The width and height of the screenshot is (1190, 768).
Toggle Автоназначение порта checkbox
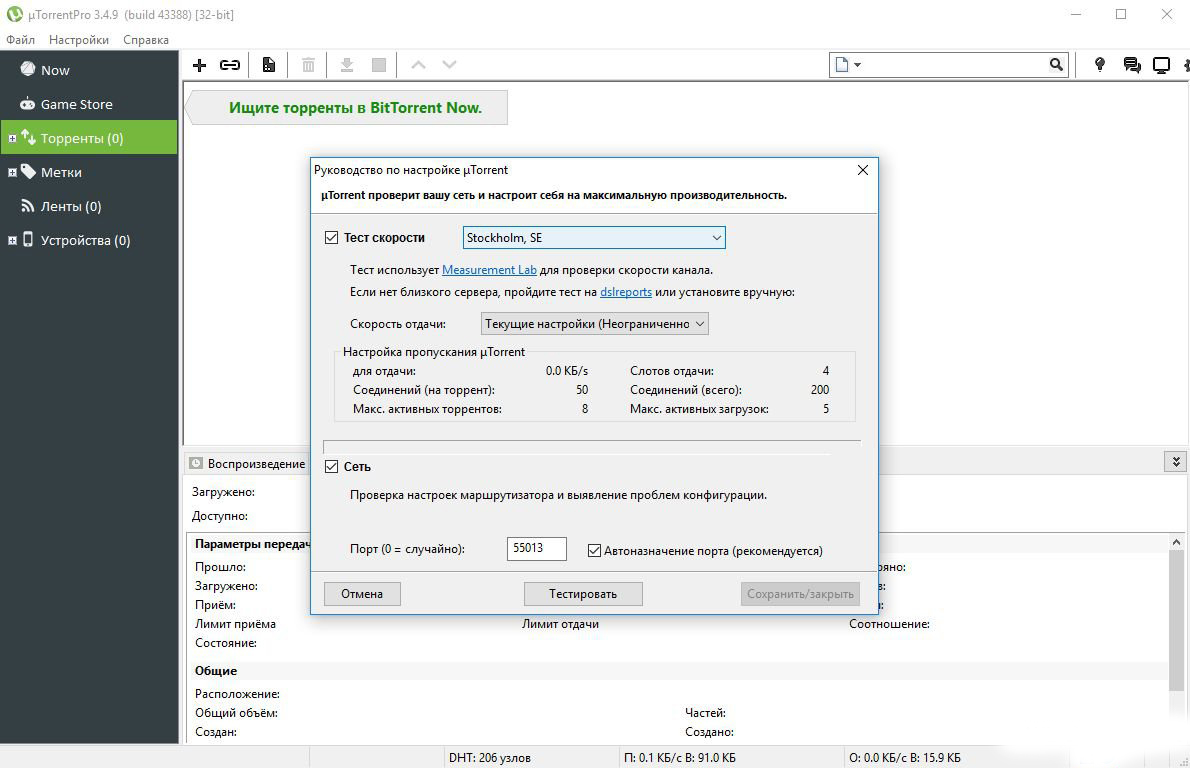click(594, 551)
